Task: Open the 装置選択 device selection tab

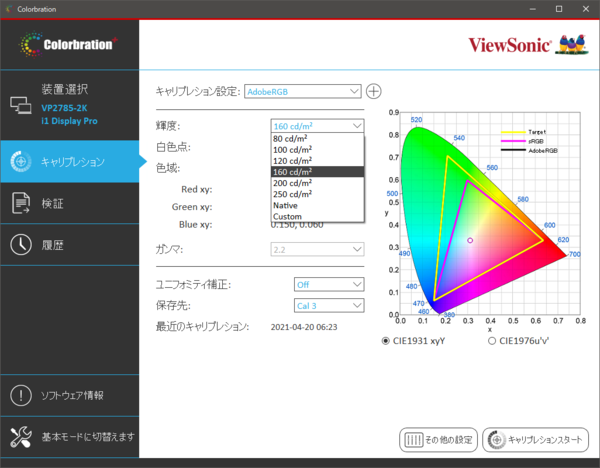Action: tap(70, 105)
